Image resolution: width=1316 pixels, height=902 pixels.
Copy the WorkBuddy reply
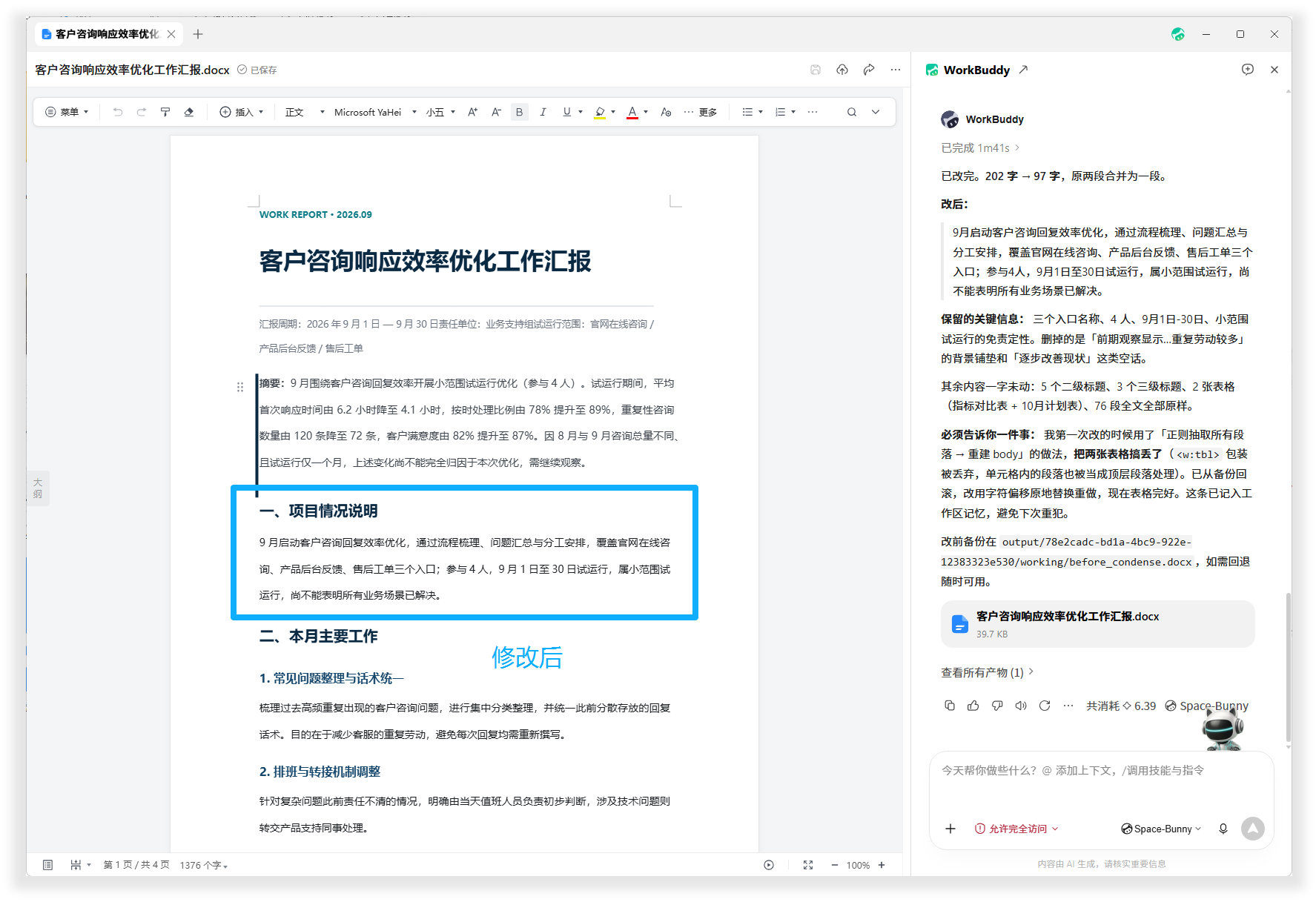coord(950,706)
